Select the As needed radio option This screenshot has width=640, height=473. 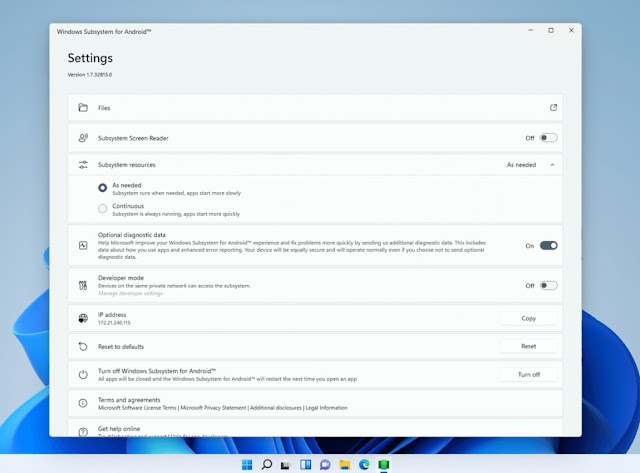pyautogui.click(x=102, y=188)
